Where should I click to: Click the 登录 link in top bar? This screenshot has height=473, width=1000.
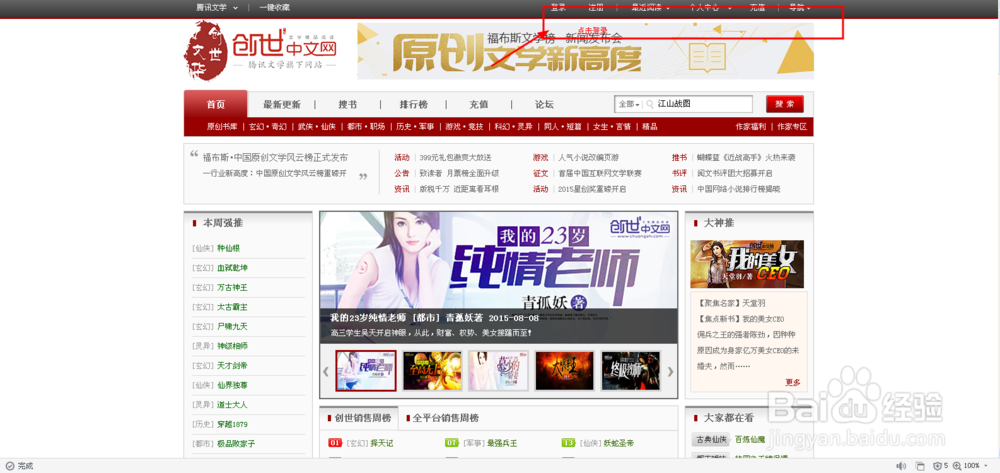(558, 8)
